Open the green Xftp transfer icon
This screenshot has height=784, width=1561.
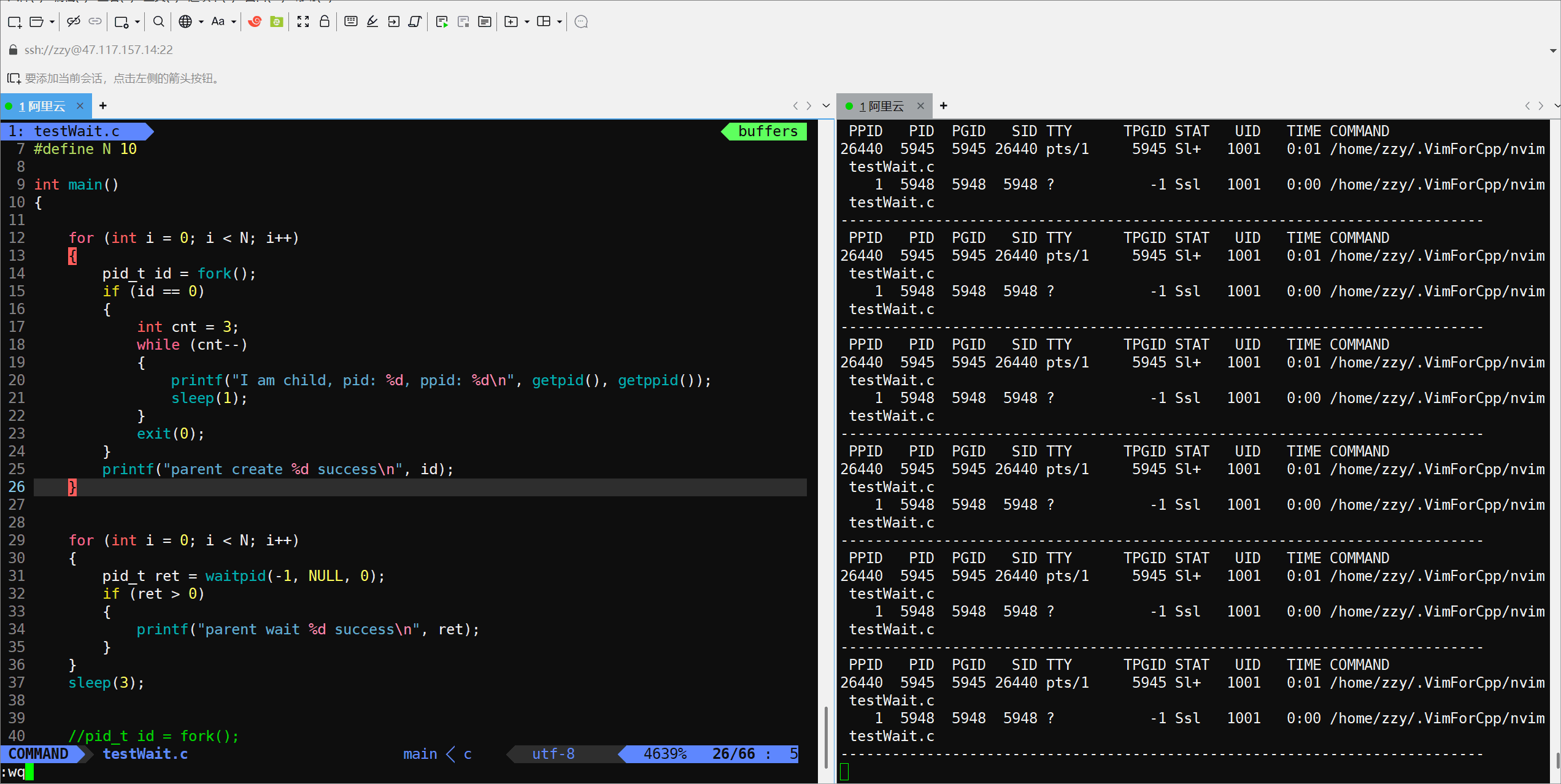277,22
